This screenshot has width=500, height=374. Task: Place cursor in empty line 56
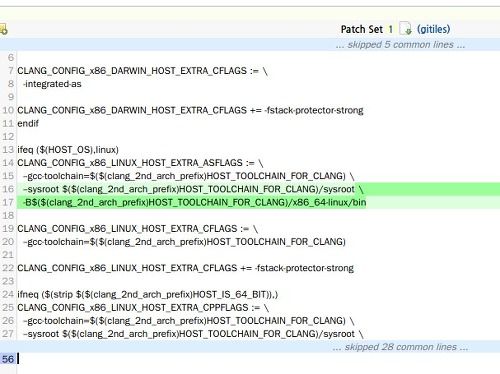point(258,359)
